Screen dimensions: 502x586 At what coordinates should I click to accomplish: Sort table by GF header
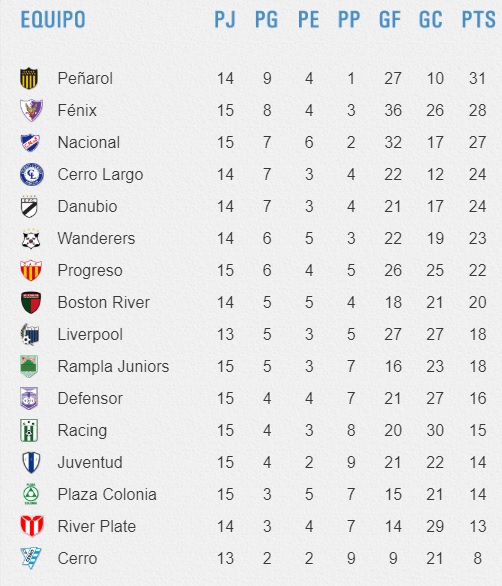click(390, 19)
